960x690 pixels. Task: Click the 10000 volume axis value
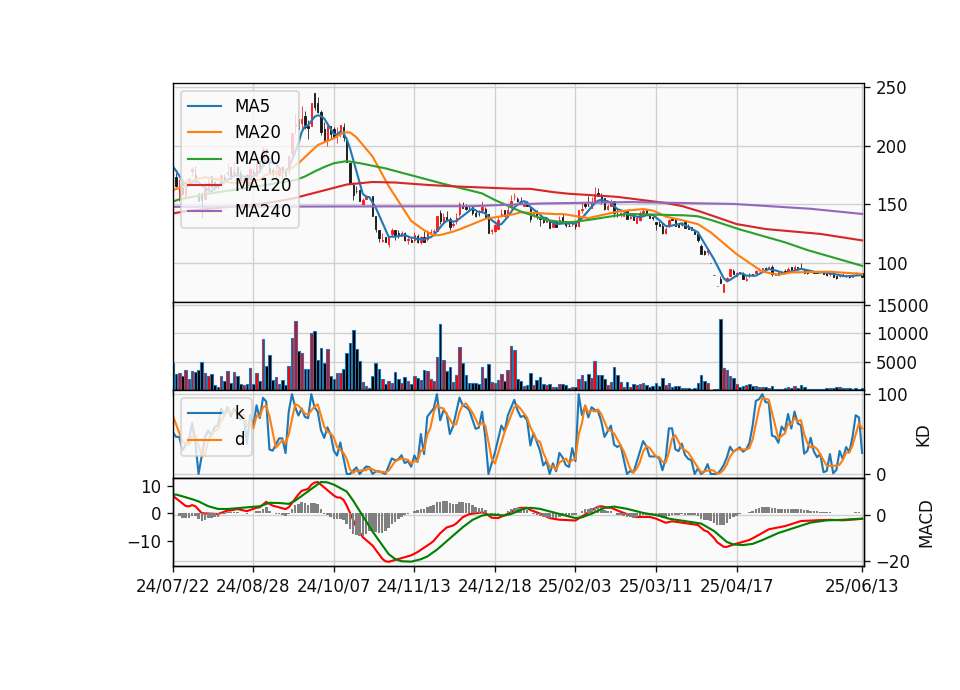click(902, 334)
